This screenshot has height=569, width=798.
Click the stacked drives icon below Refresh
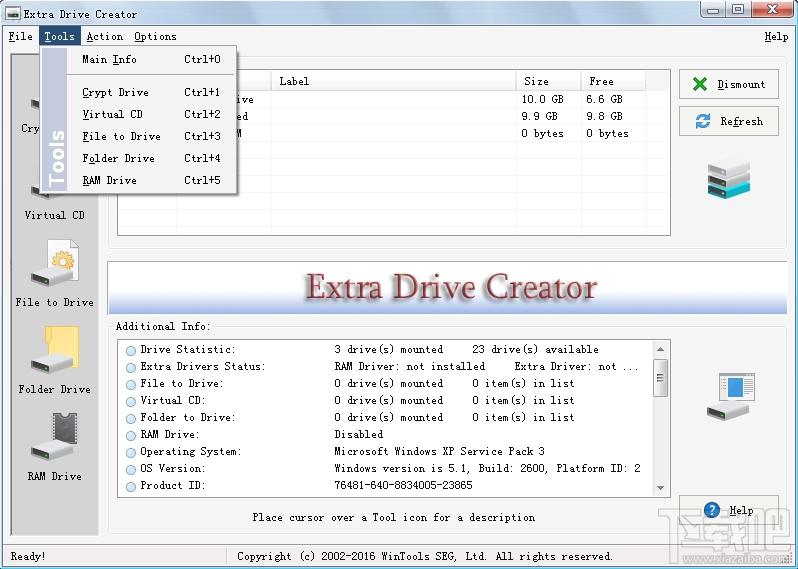728,180
